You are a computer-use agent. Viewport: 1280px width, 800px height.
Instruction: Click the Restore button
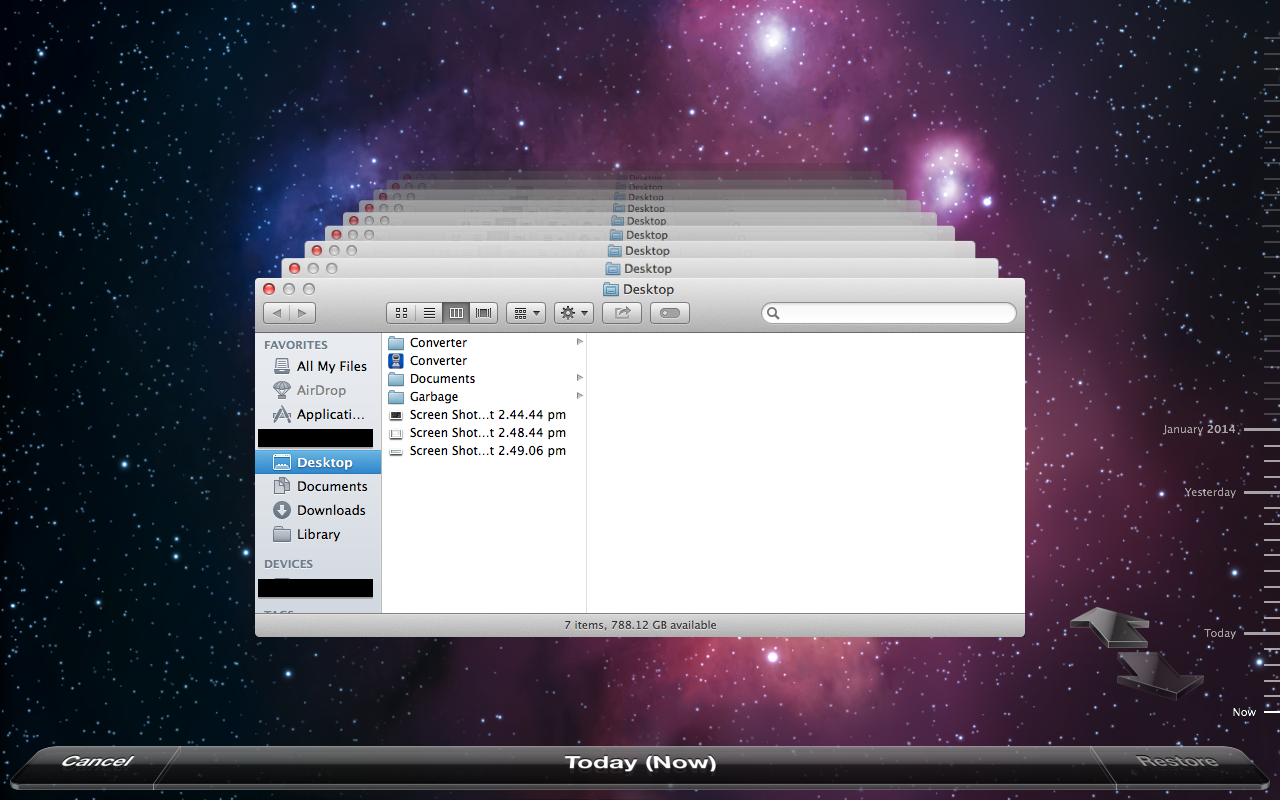[x=1177, y=761]
